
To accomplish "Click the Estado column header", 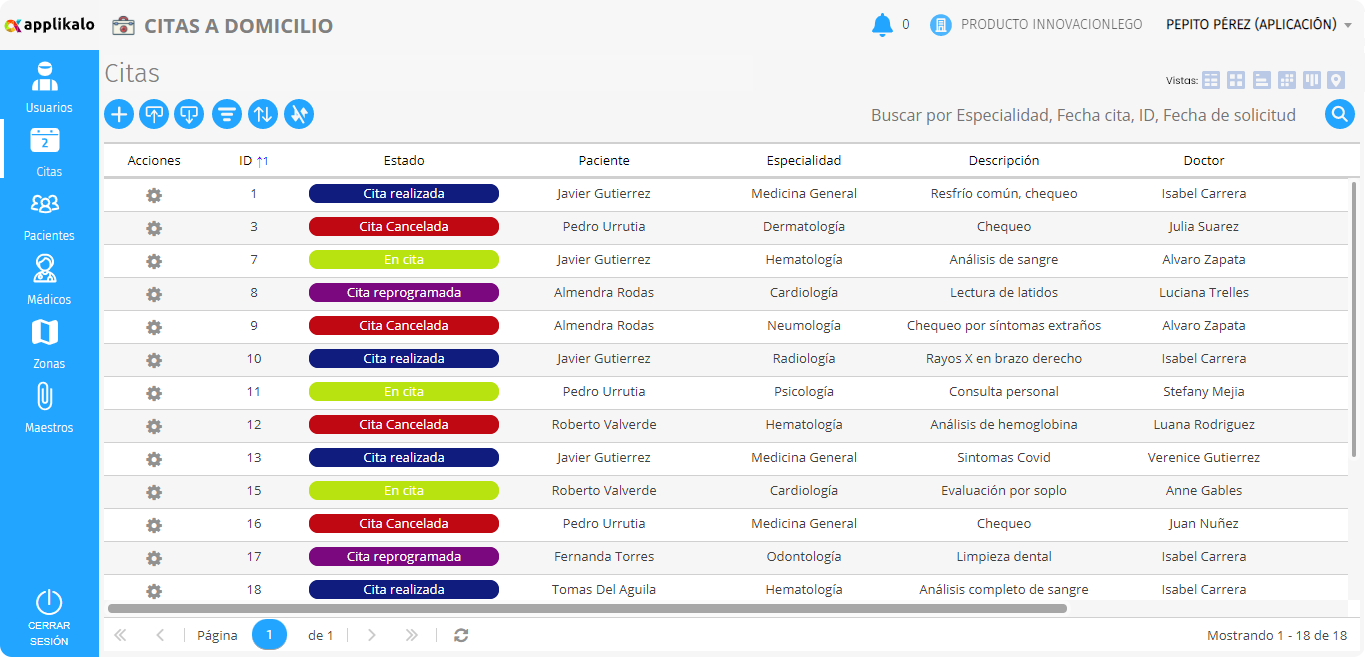I will 404,161.
